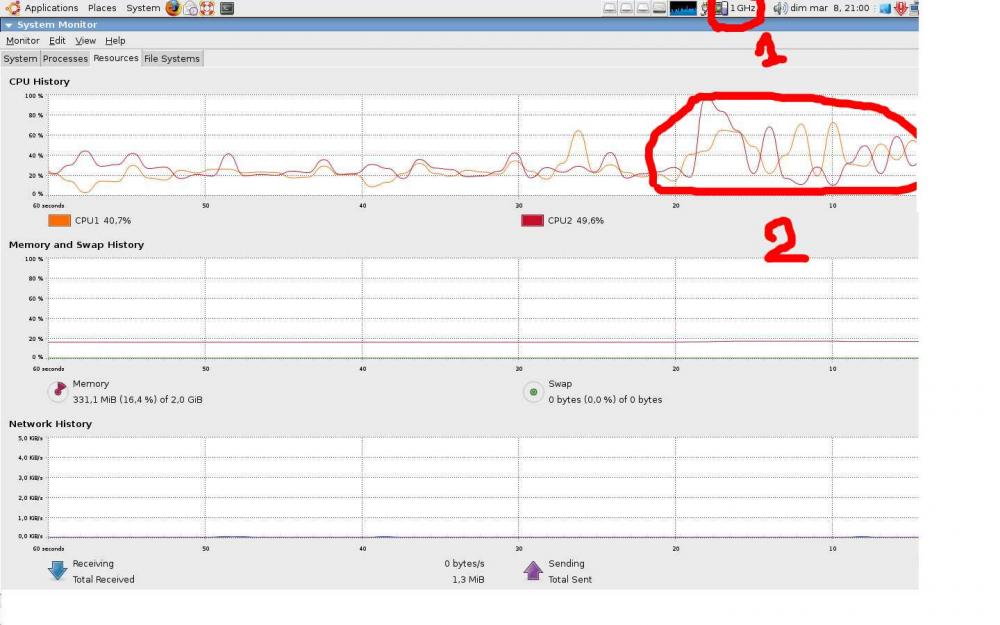
Task: Open the window menu arrow in System Monitor title bar
Action: tap(9, 25)
